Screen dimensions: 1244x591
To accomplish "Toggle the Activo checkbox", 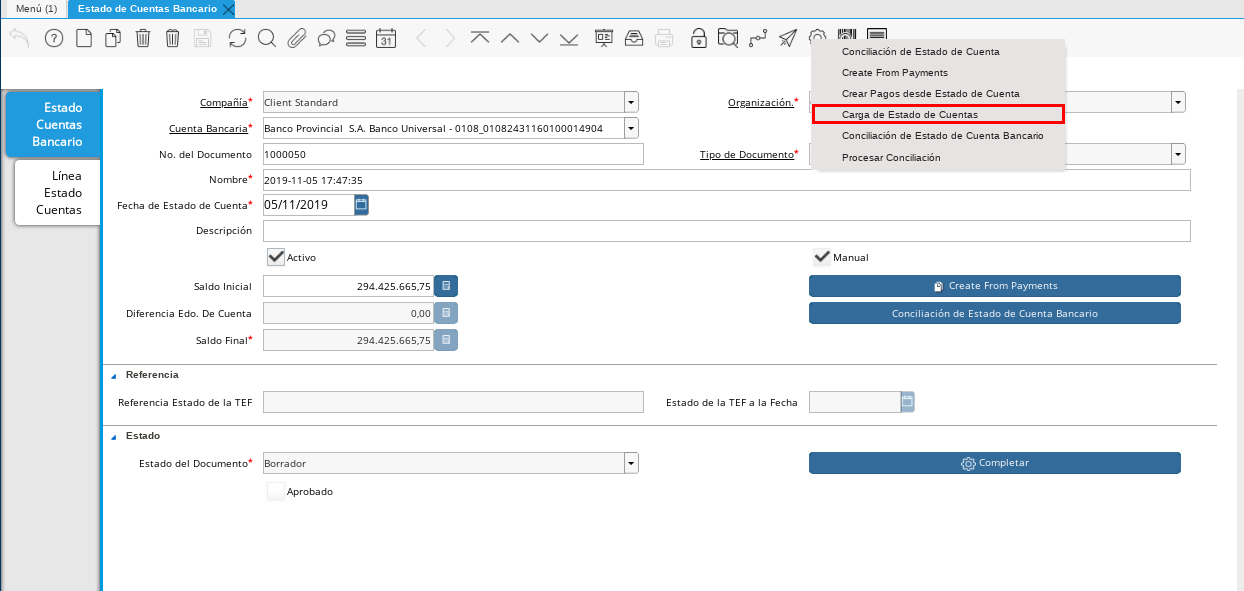I will tap(276, 257).
